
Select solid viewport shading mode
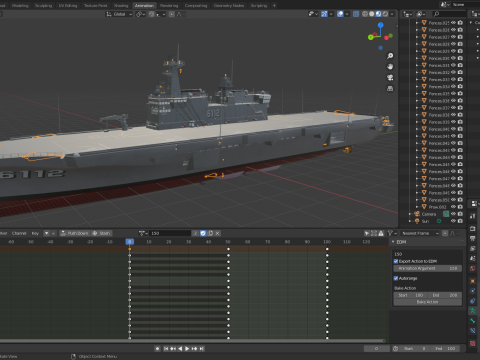372,14
